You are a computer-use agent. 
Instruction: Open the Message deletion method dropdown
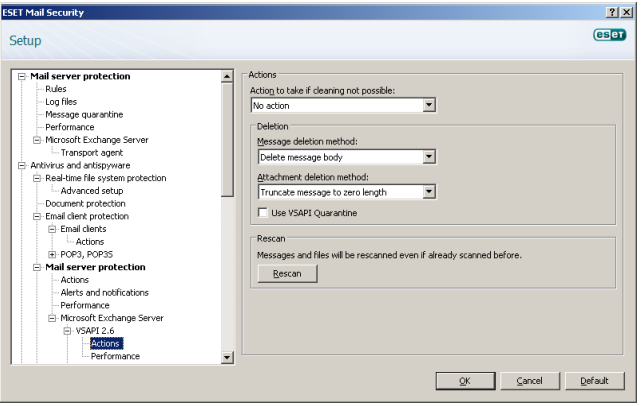(x=431, y=157)
